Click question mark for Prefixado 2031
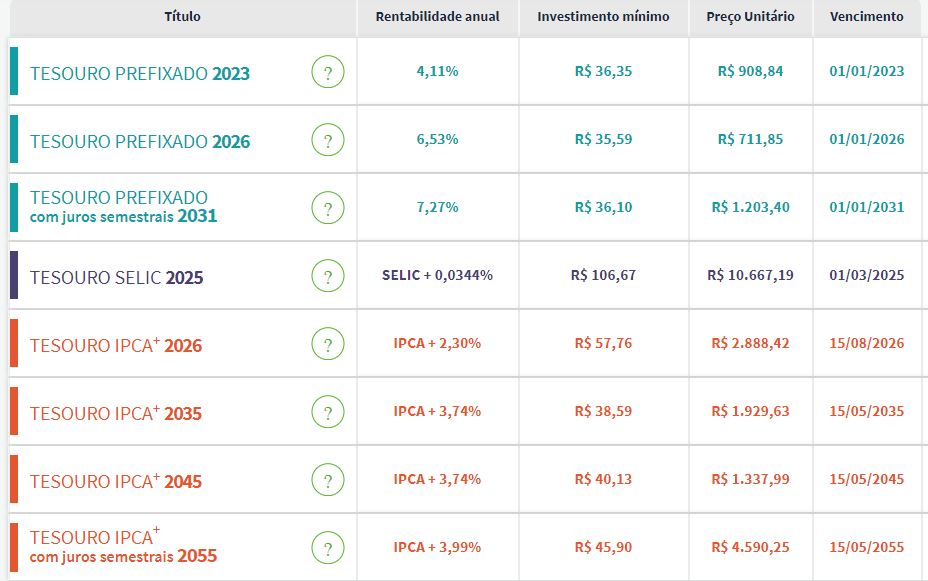This screenshot has width=928, height=581. click(x=327, y=208)
